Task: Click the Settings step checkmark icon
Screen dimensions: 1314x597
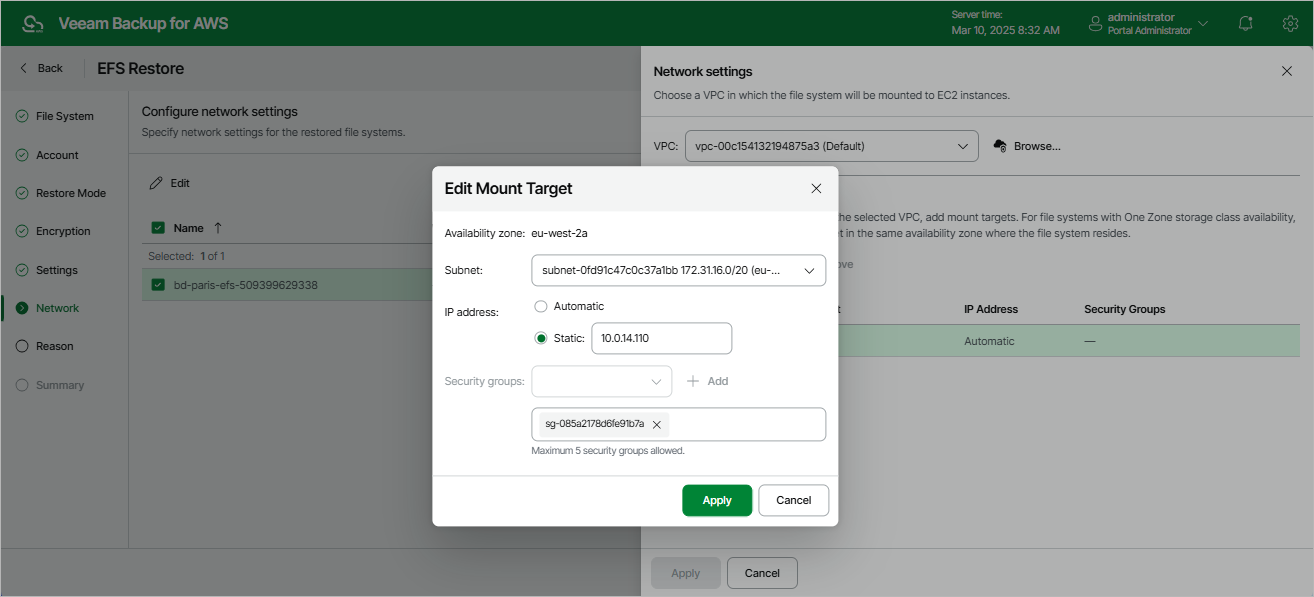Action: pos(22,270)
